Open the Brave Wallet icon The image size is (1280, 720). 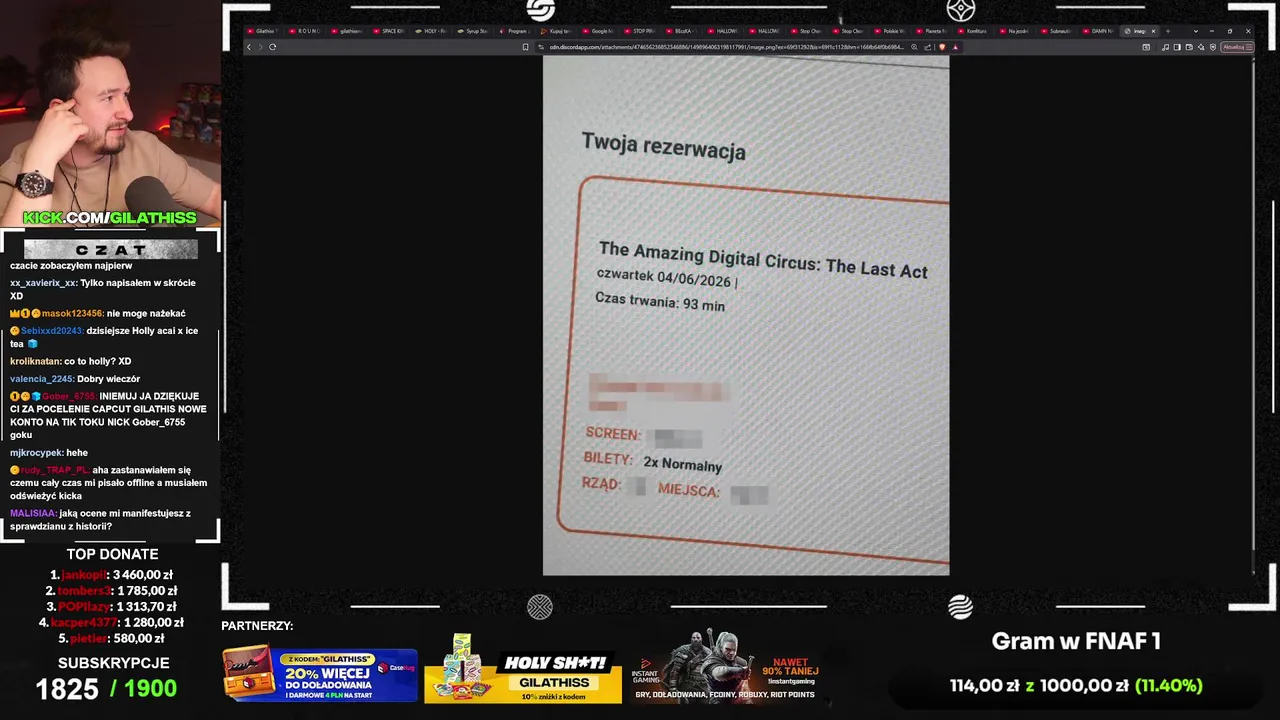point(1190,47)
